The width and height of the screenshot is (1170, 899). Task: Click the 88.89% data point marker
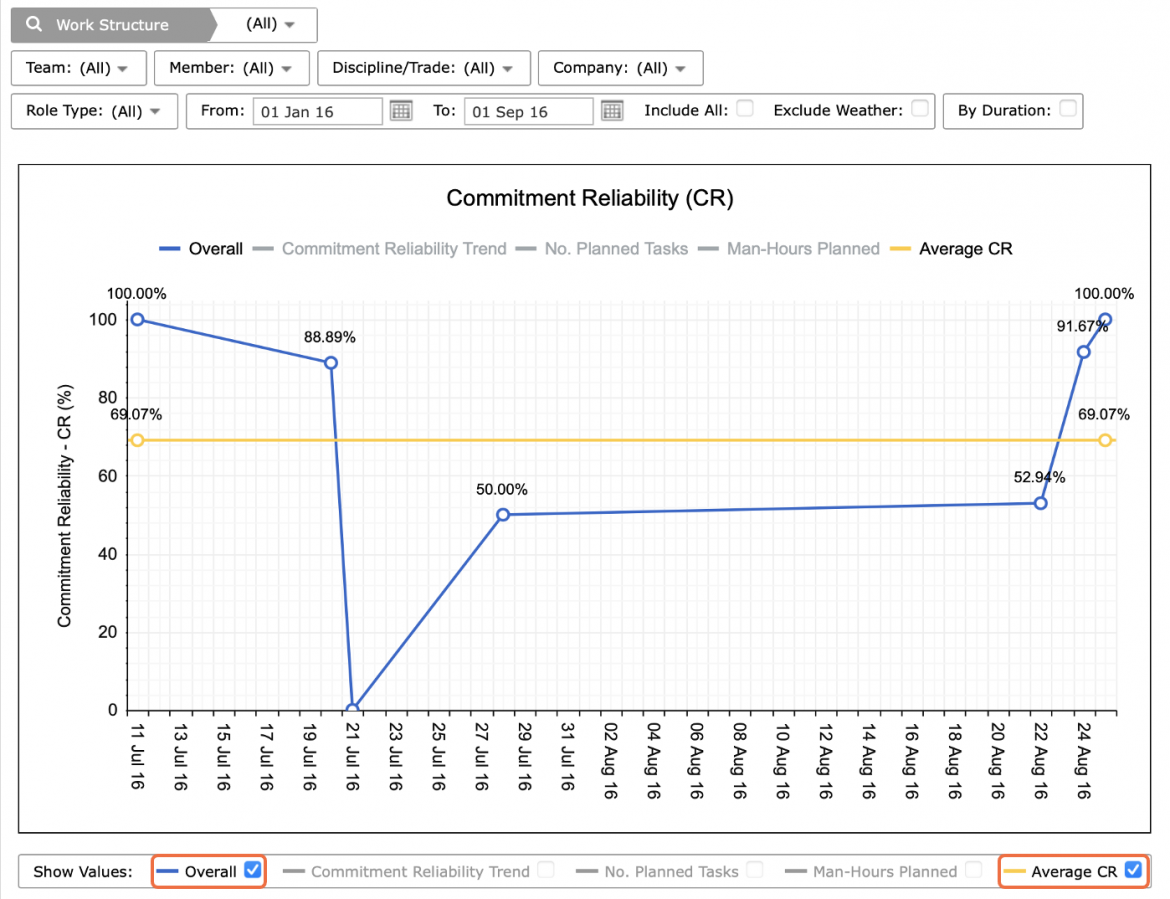point(331,363)
